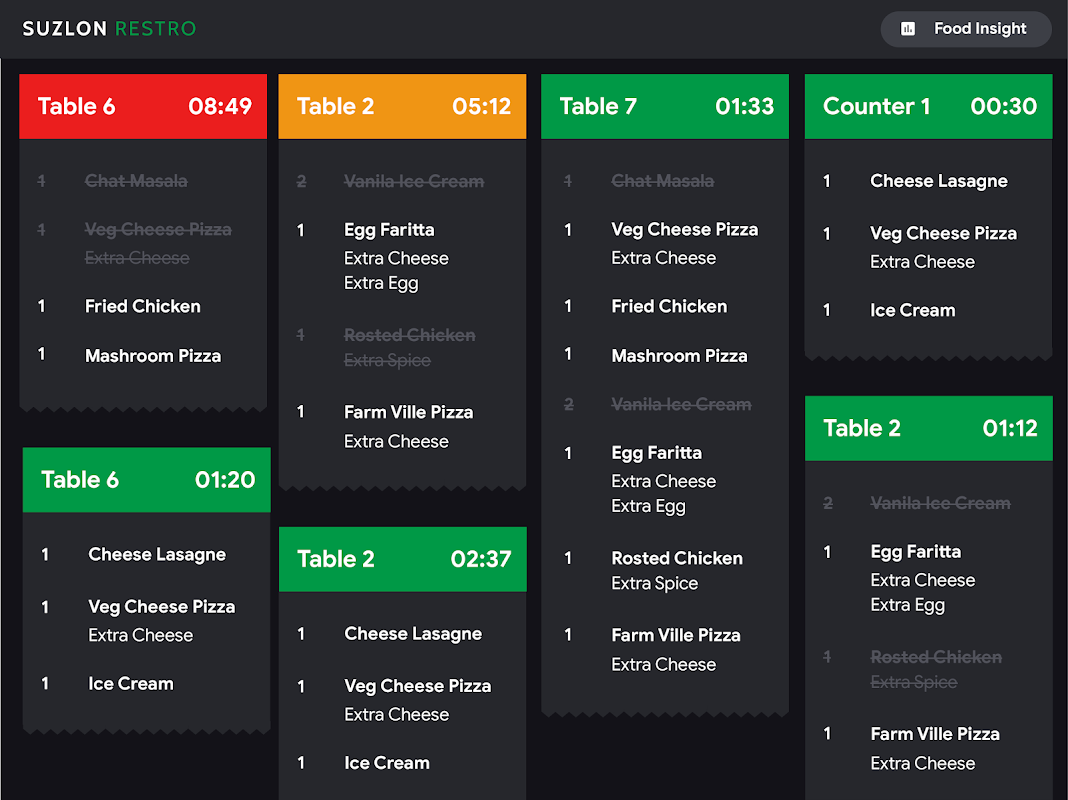
Task: Click the bar chart icon in Food Insight
Action: 908,29
